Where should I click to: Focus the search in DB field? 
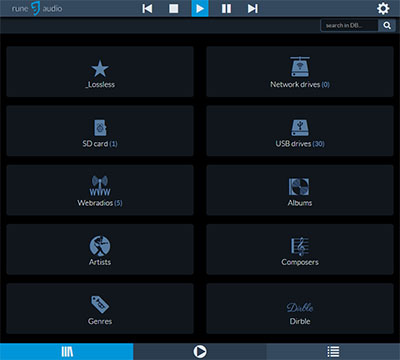(349, 25)
